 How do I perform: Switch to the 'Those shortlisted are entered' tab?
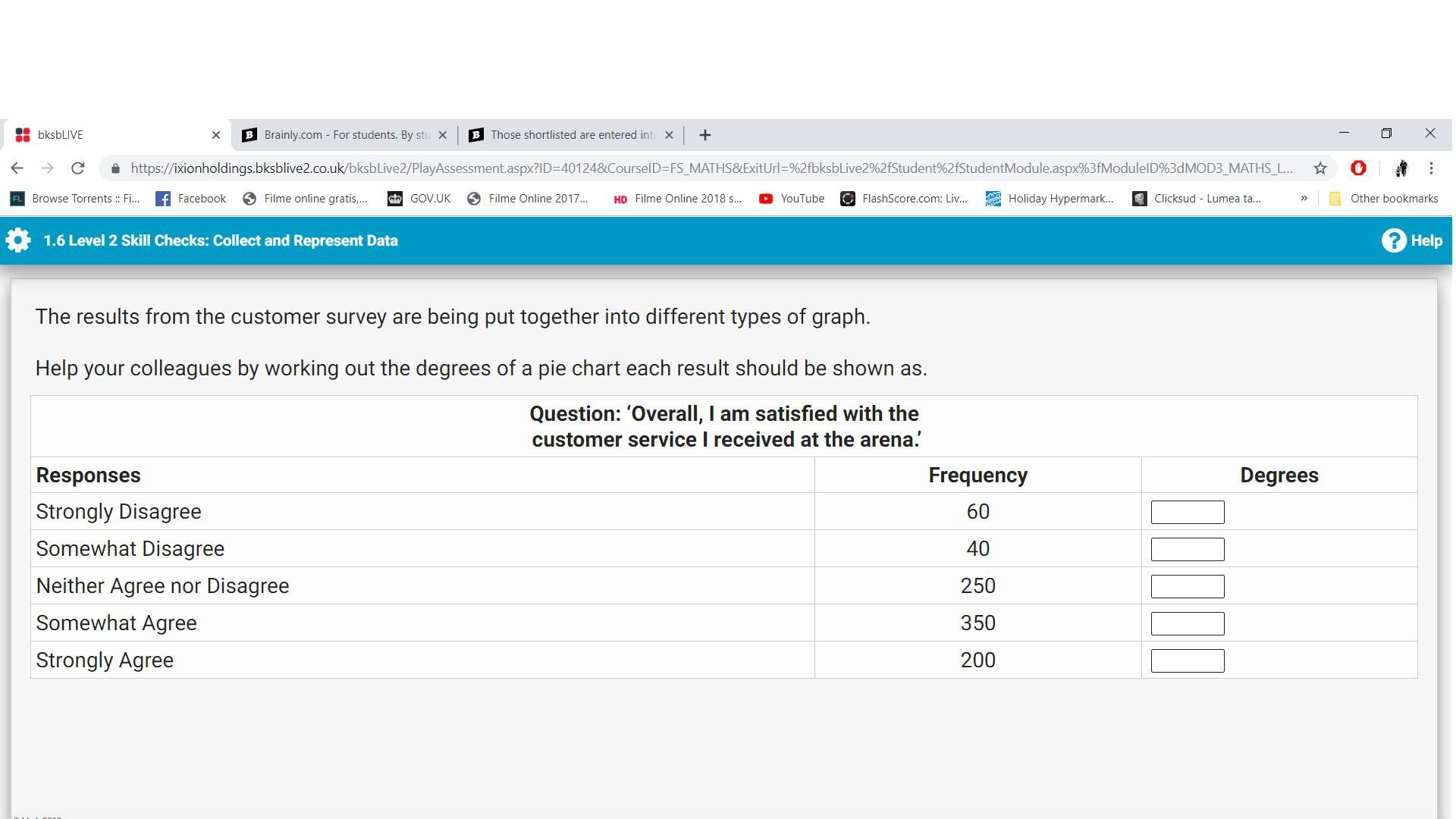click(565, 135)
